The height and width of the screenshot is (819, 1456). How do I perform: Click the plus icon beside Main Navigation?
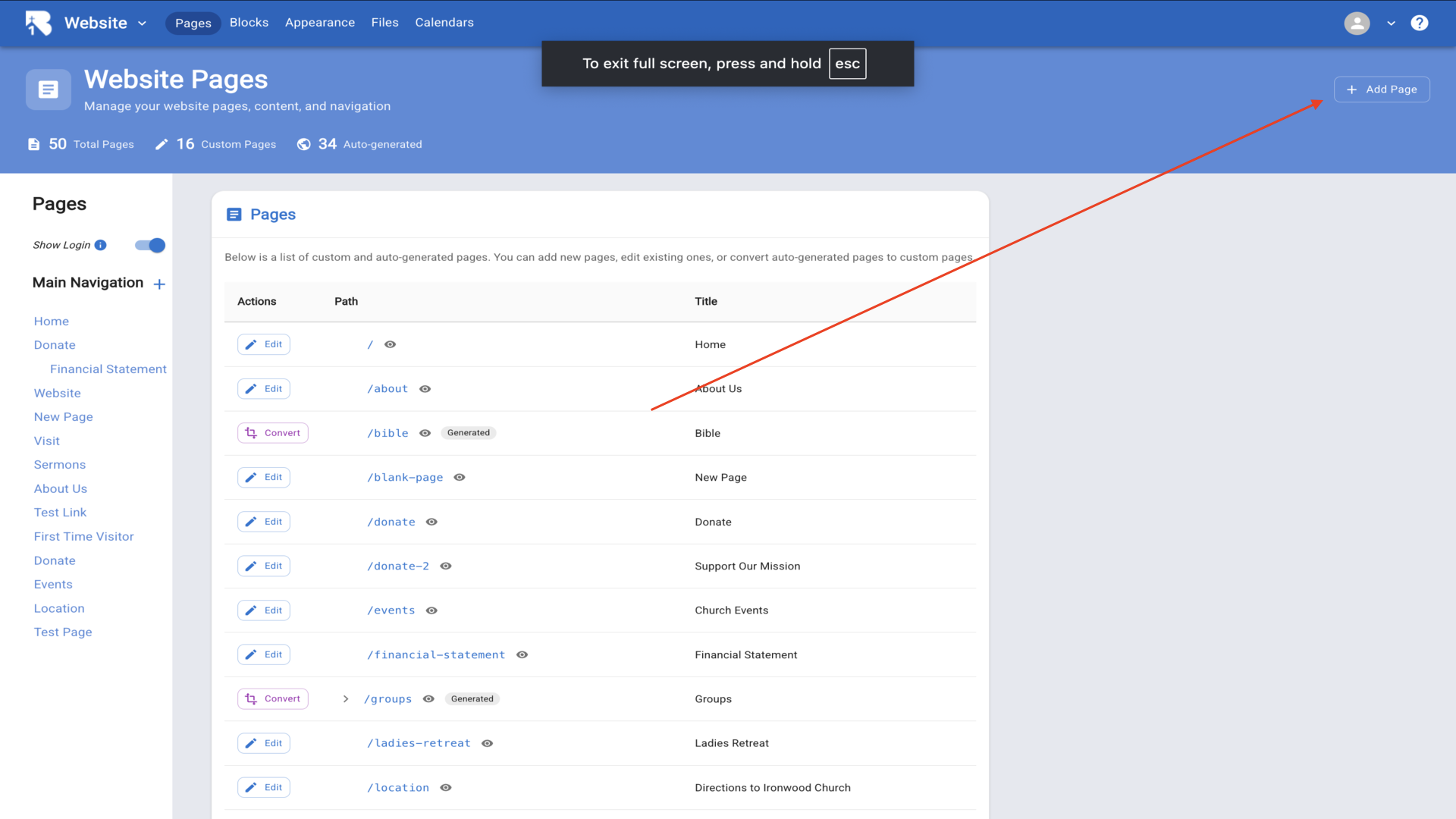tap(159, 284)
